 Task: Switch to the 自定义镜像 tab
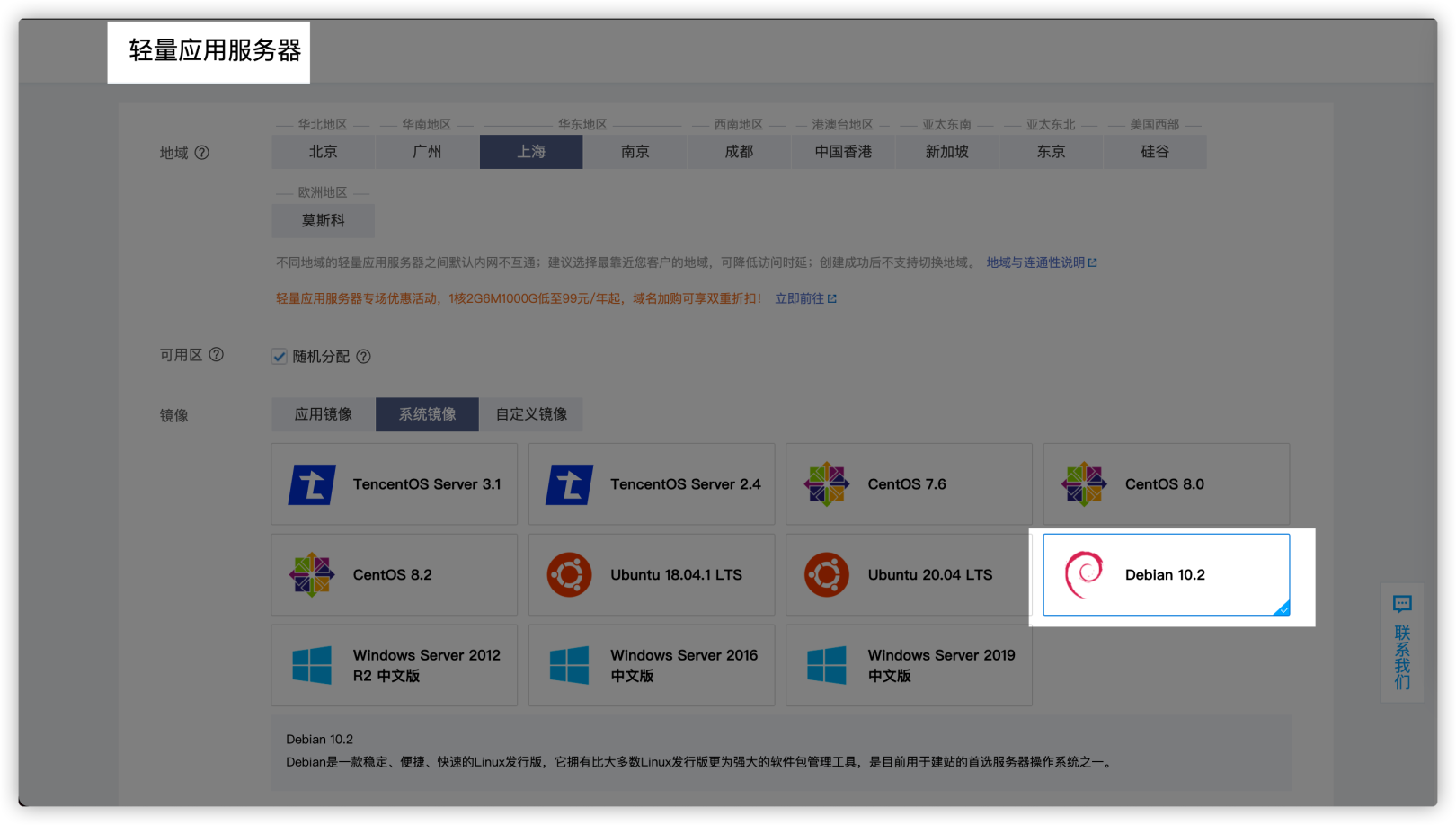tap(531, 414)
